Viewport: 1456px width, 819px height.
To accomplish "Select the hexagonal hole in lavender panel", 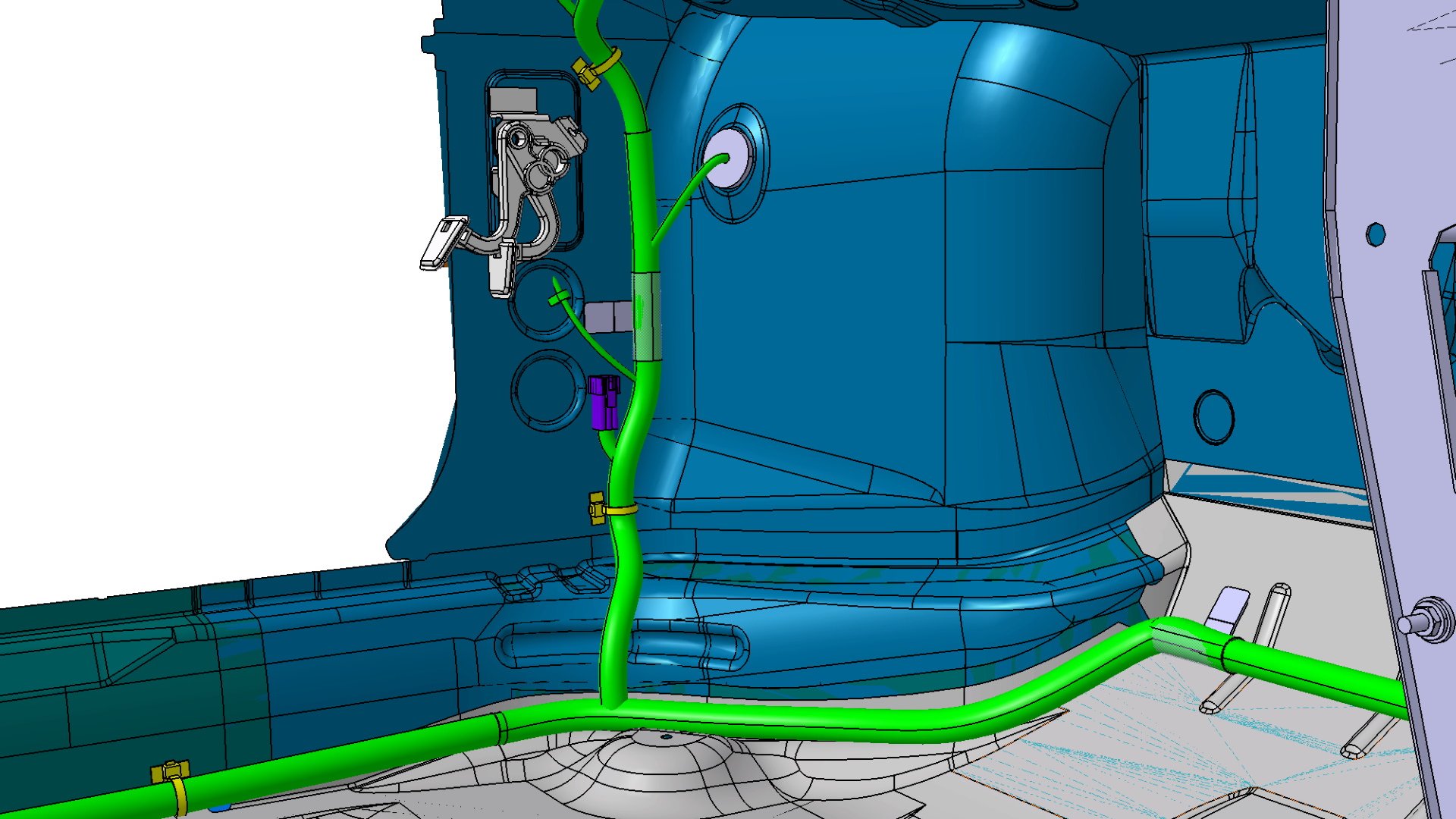I will (1376, 234).
